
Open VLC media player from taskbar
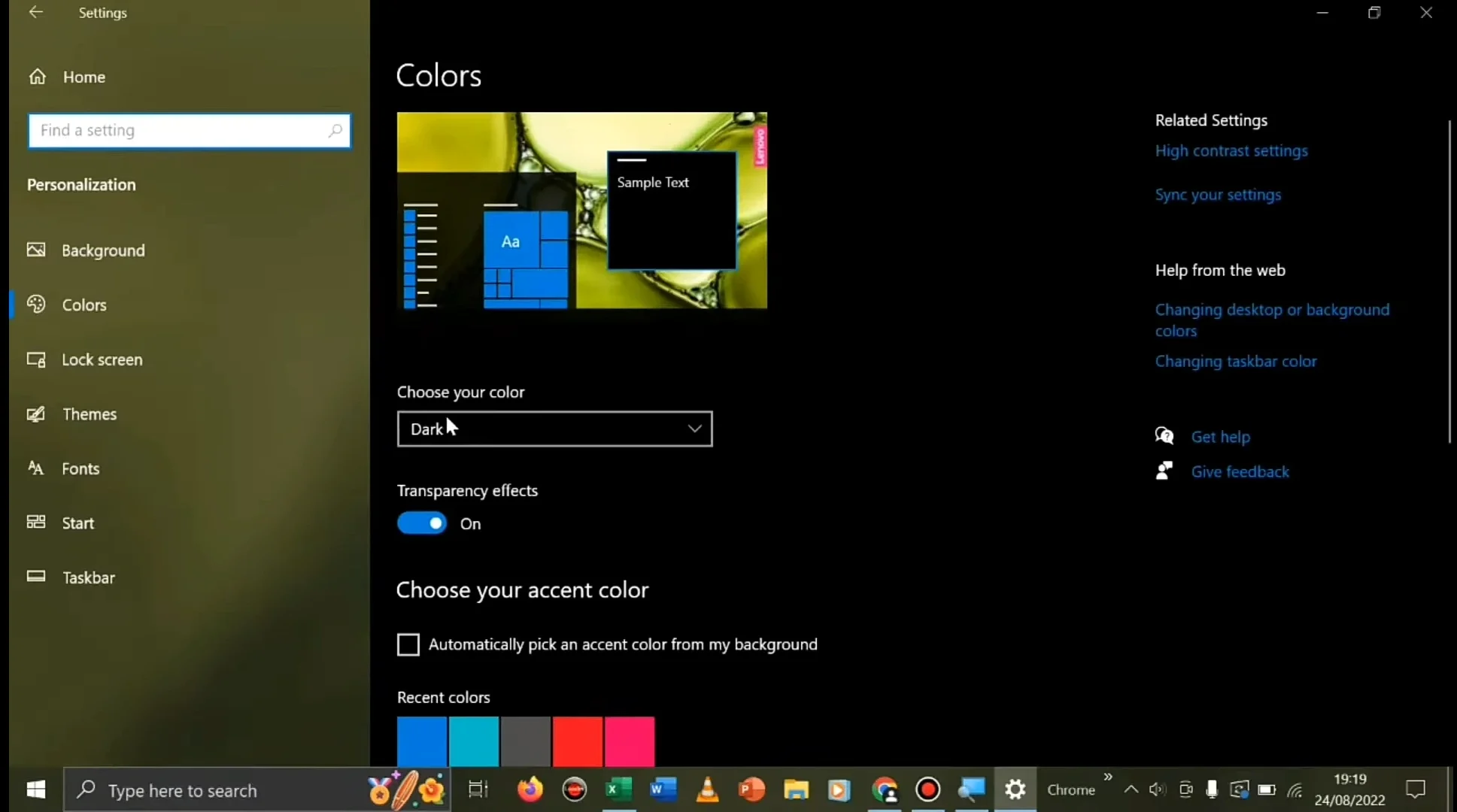707,790
